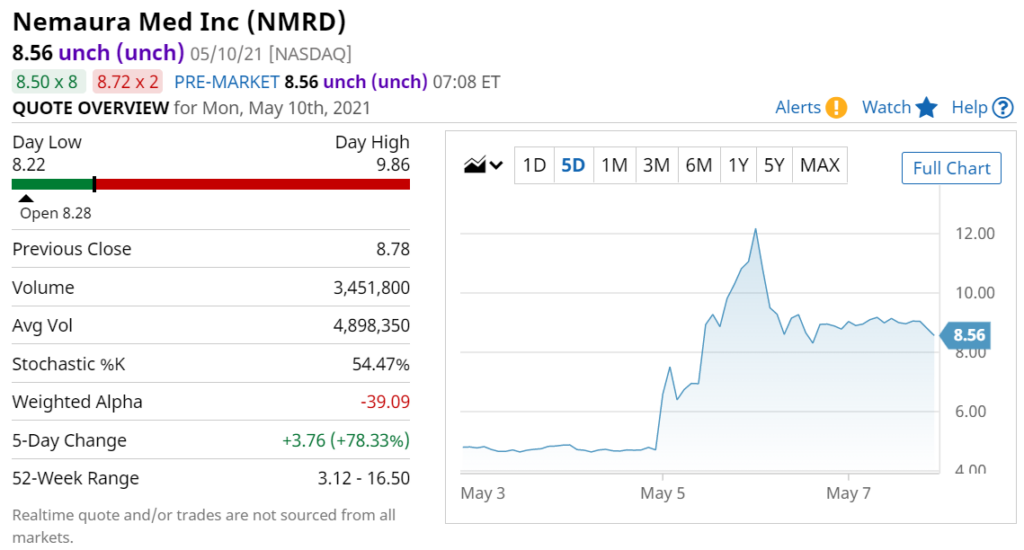Select the MAX chart range
The height and width of the screenshot is (550, 1024).
click(x=820, y=165)
